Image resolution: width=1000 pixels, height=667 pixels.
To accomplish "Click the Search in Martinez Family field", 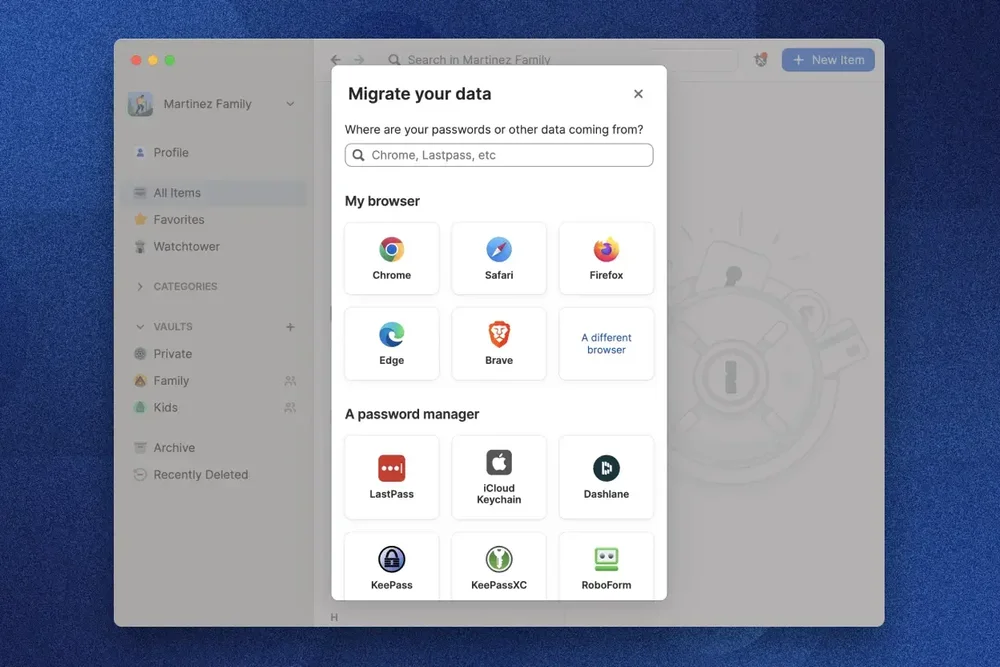I will pos(561,60).
